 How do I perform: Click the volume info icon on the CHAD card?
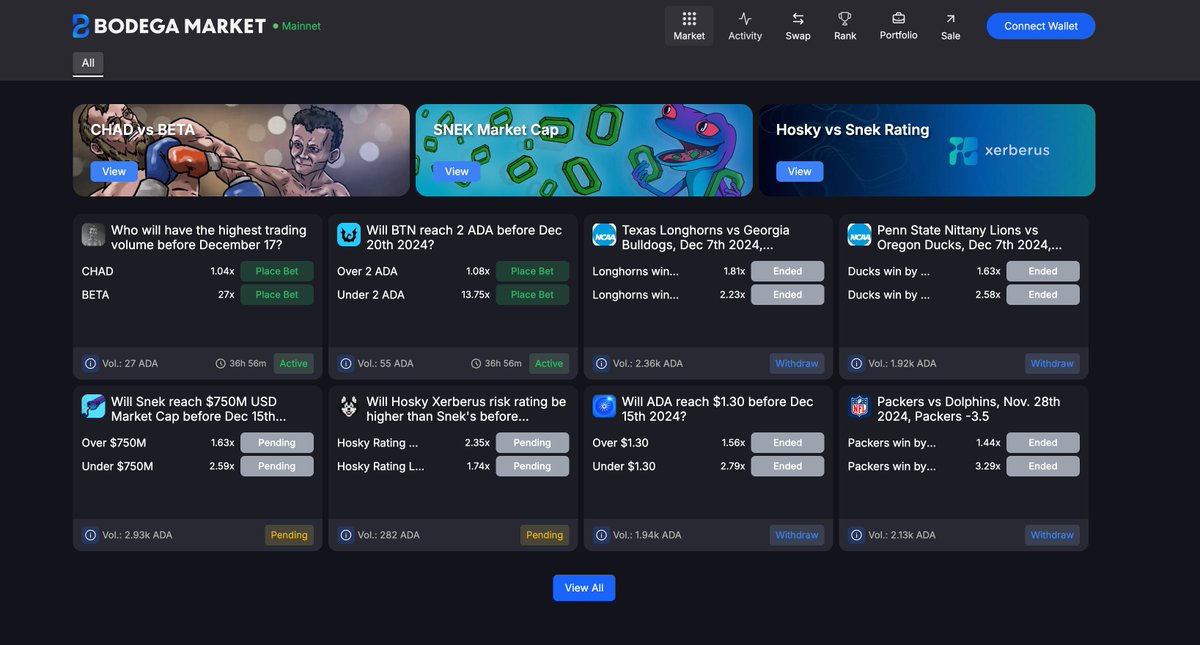90,363
